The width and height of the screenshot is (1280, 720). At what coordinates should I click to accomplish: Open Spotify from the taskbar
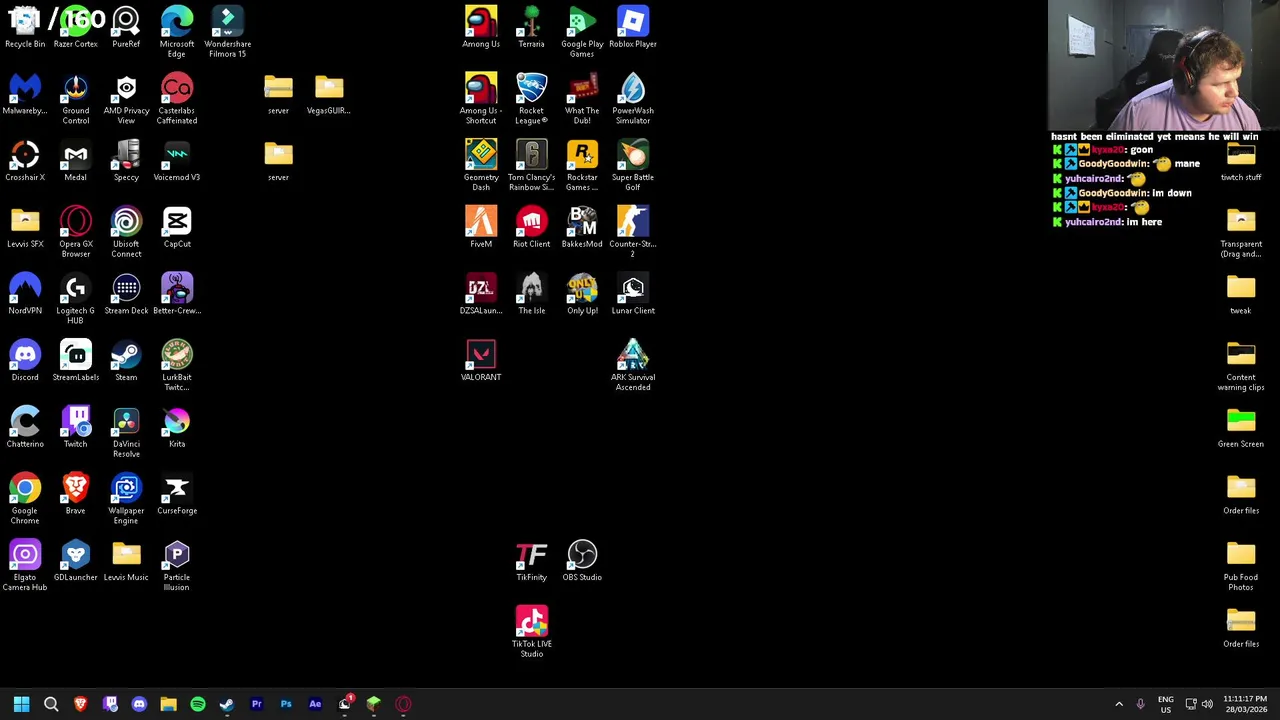coord(198,704)
